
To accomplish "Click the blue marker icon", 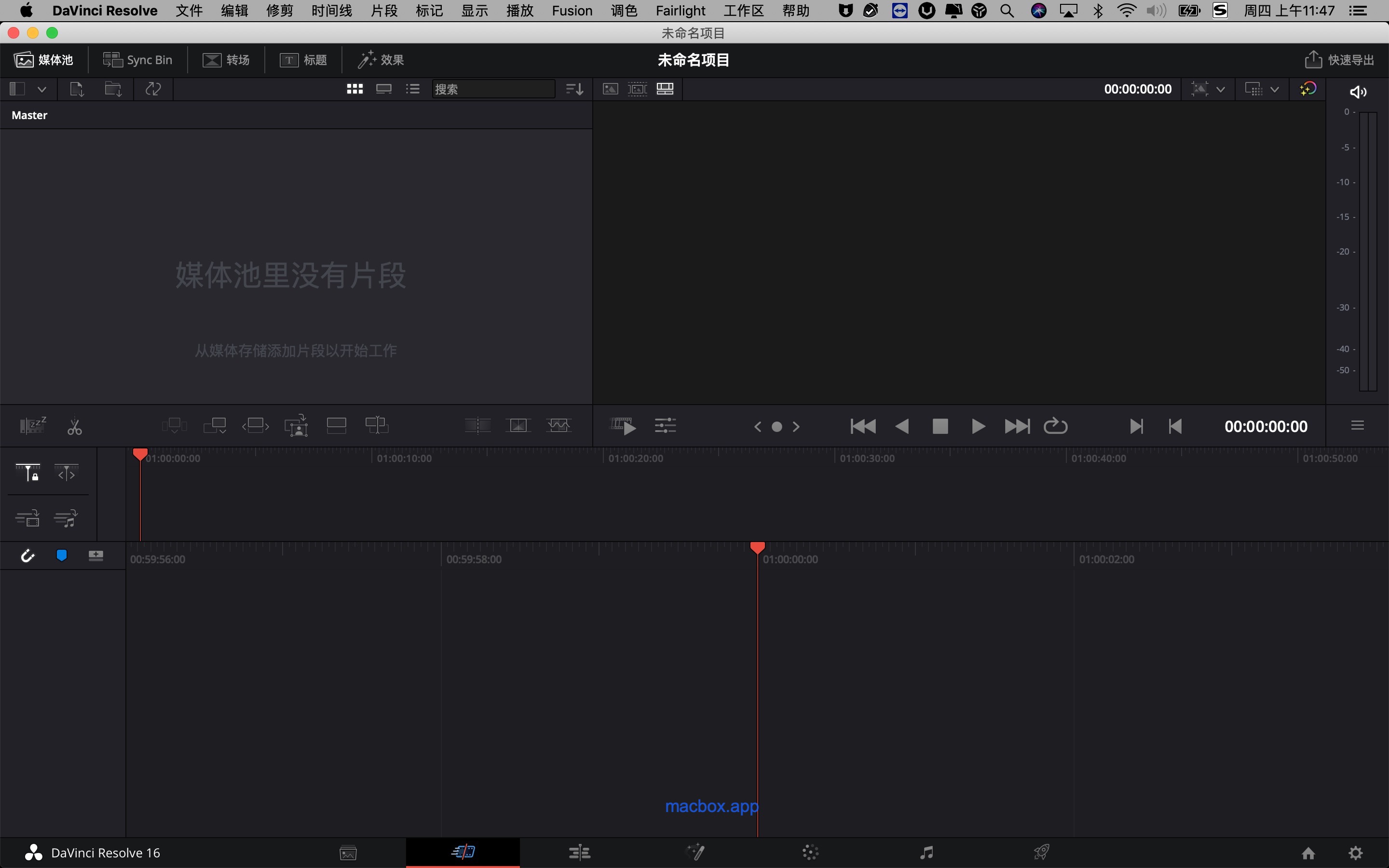I will (61, 555).
